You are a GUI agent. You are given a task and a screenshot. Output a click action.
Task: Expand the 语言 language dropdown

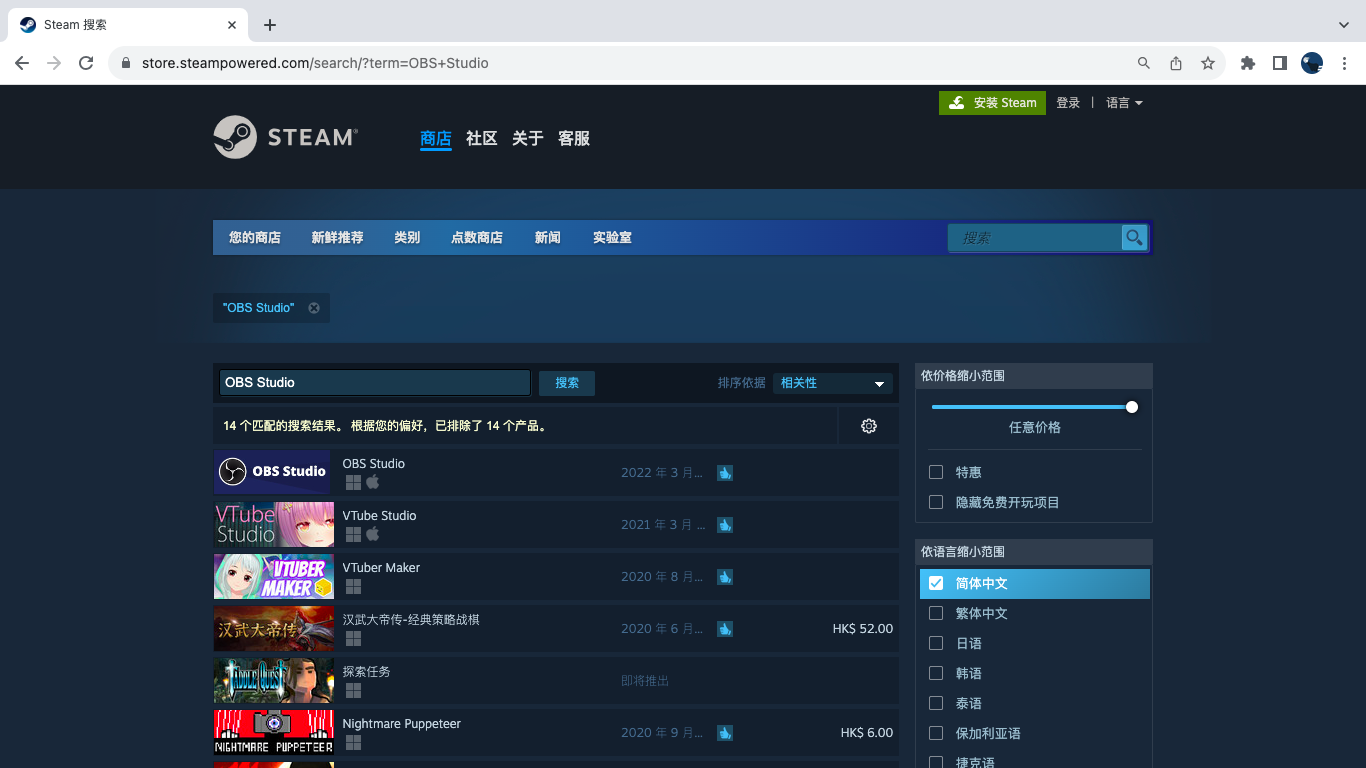(x=1124, y=103)
